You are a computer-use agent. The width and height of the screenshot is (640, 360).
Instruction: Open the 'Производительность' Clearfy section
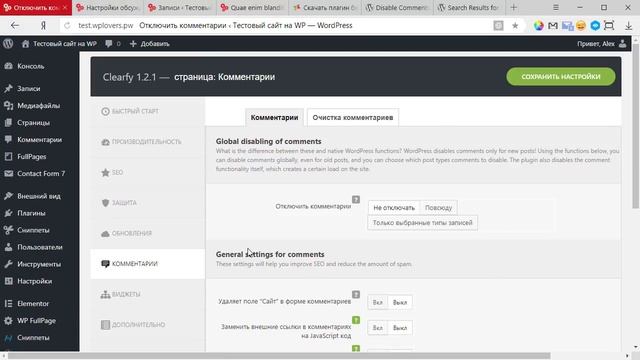coord(148,142)
